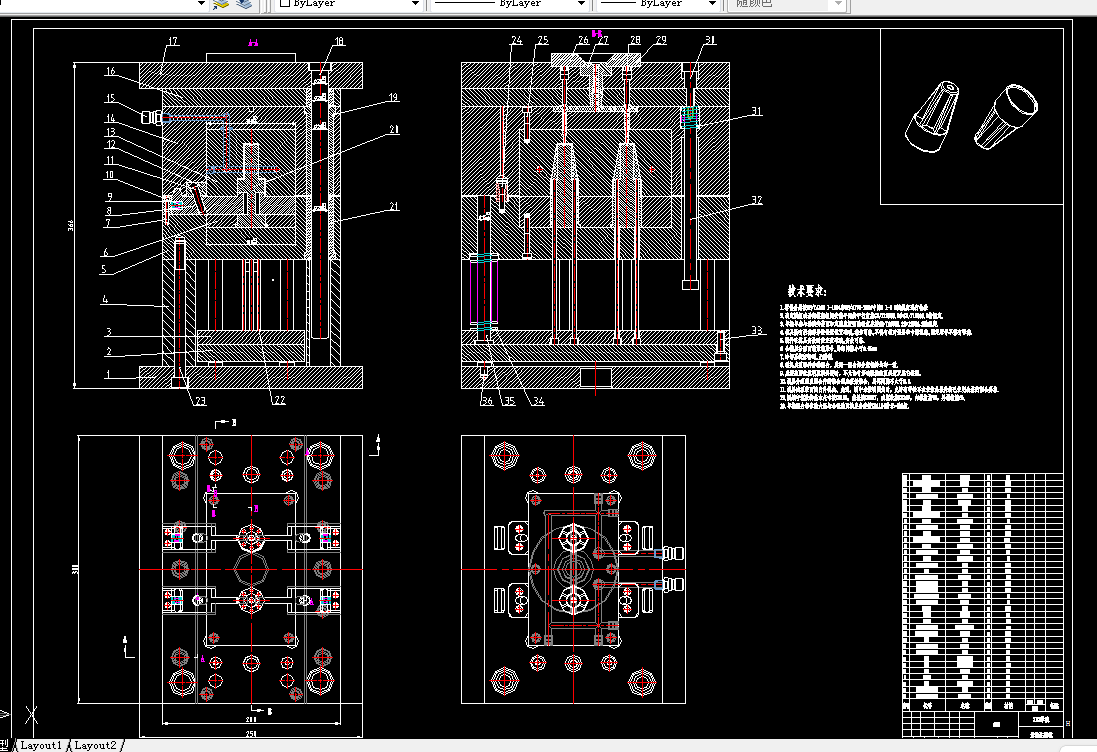Expand the ByLayer linetype dropdown

507,3
